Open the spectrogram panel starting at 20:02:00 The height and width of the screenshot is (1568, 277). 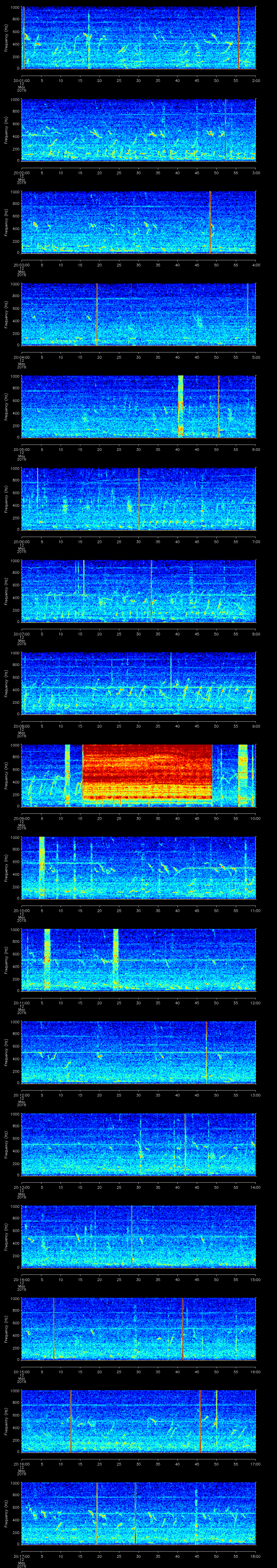(139, 130)
